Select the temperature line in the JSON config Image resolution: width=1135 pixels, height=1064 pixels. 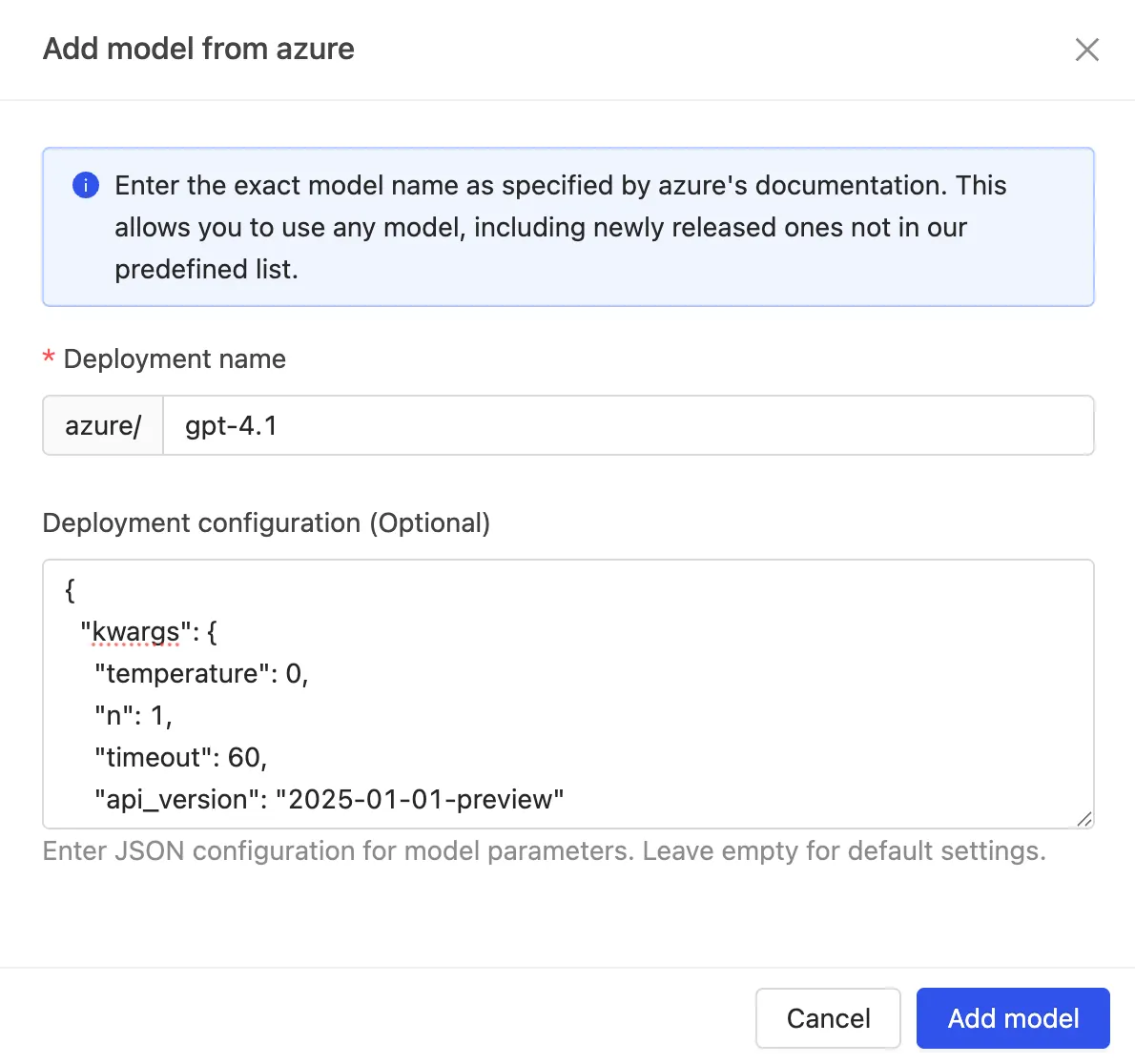(200, 673)
